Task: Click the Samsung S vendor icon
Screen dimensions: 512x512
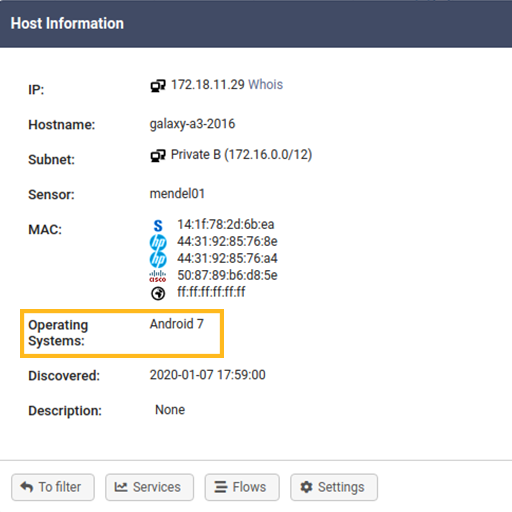Action: pos(158,226)
